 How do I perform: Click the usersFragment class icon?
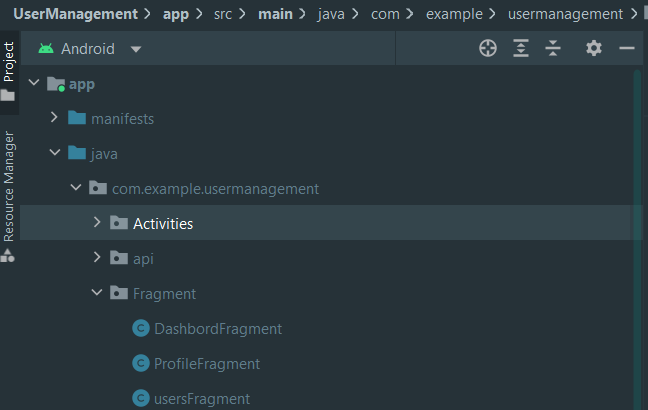click(x=141, y=399)
